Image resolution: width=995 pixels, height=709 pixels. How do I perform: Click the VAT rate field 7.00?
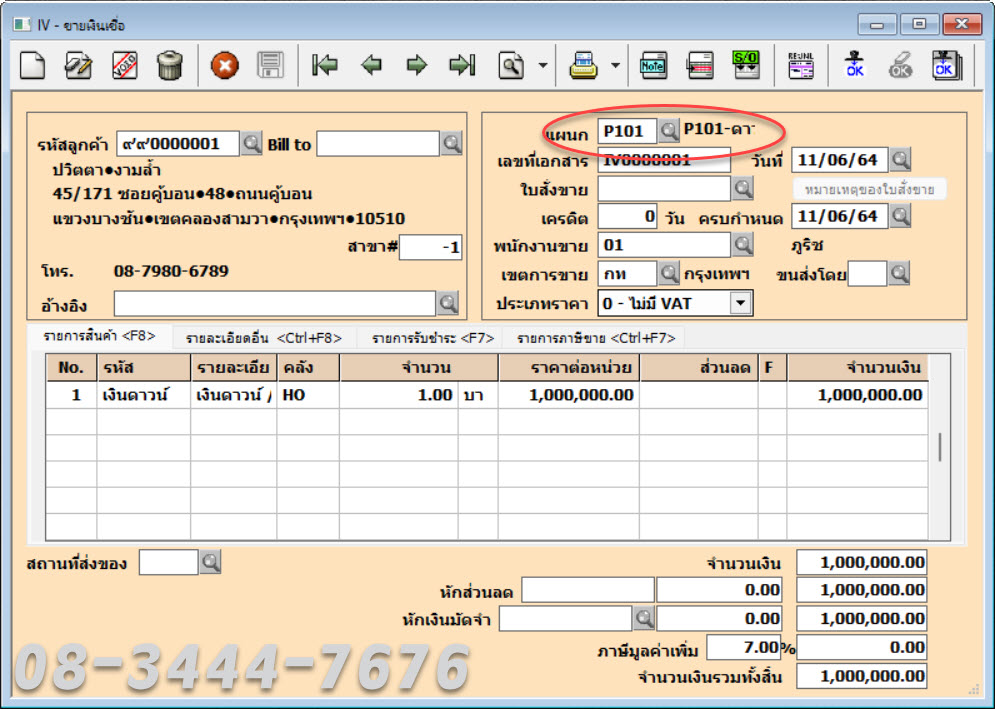click(x=744, y=647)
